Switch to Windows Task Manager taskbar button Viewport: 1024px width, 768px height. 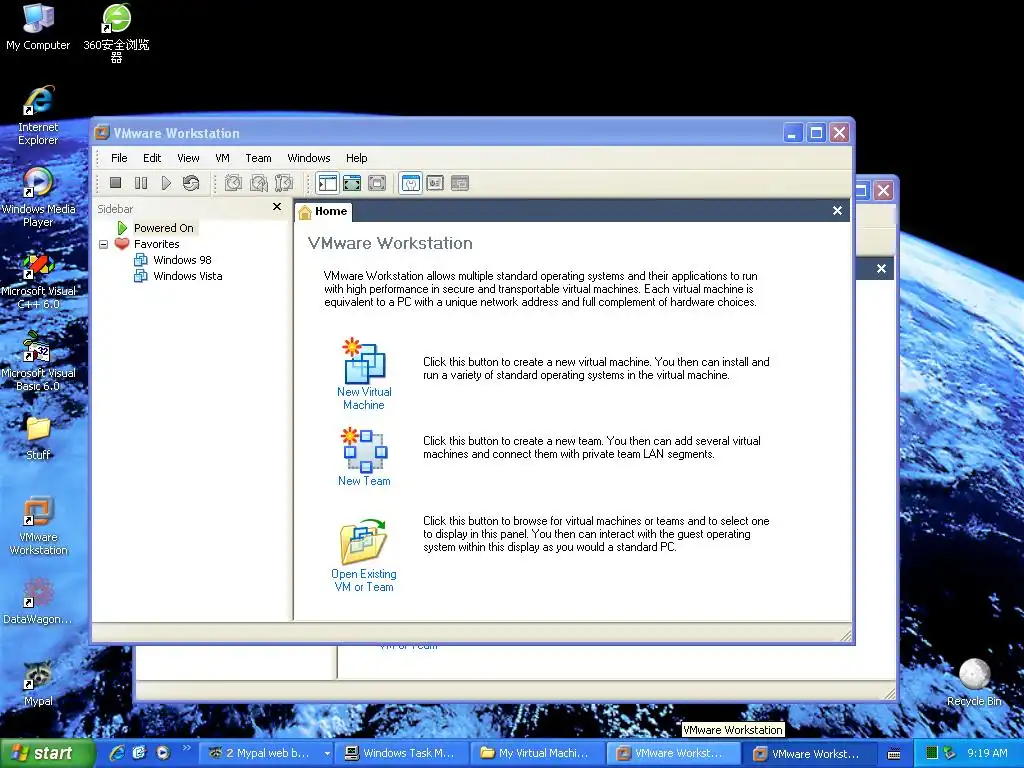[x=402, y=753]
